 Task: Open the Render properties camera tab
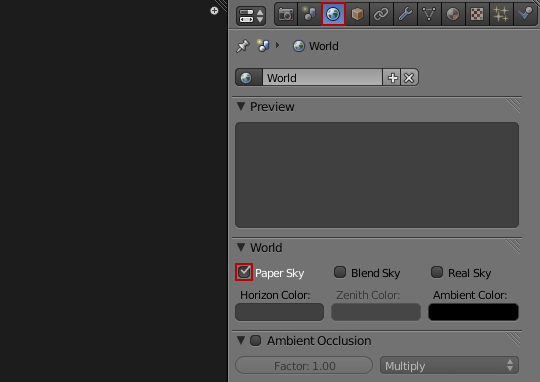coord(286,14)
